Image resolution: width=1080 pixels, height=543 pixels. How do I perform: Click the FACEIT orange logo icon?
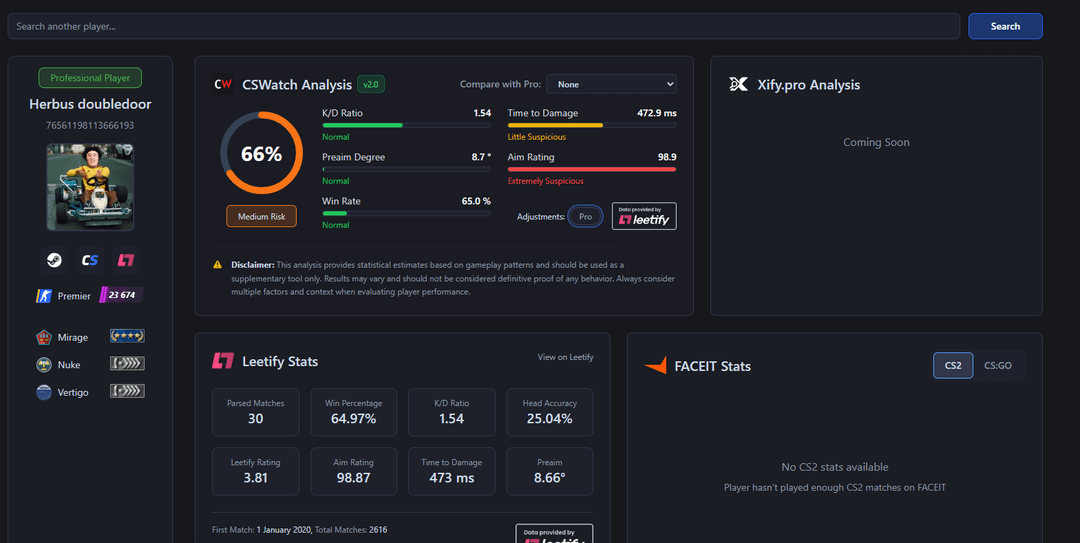point(656,366)
